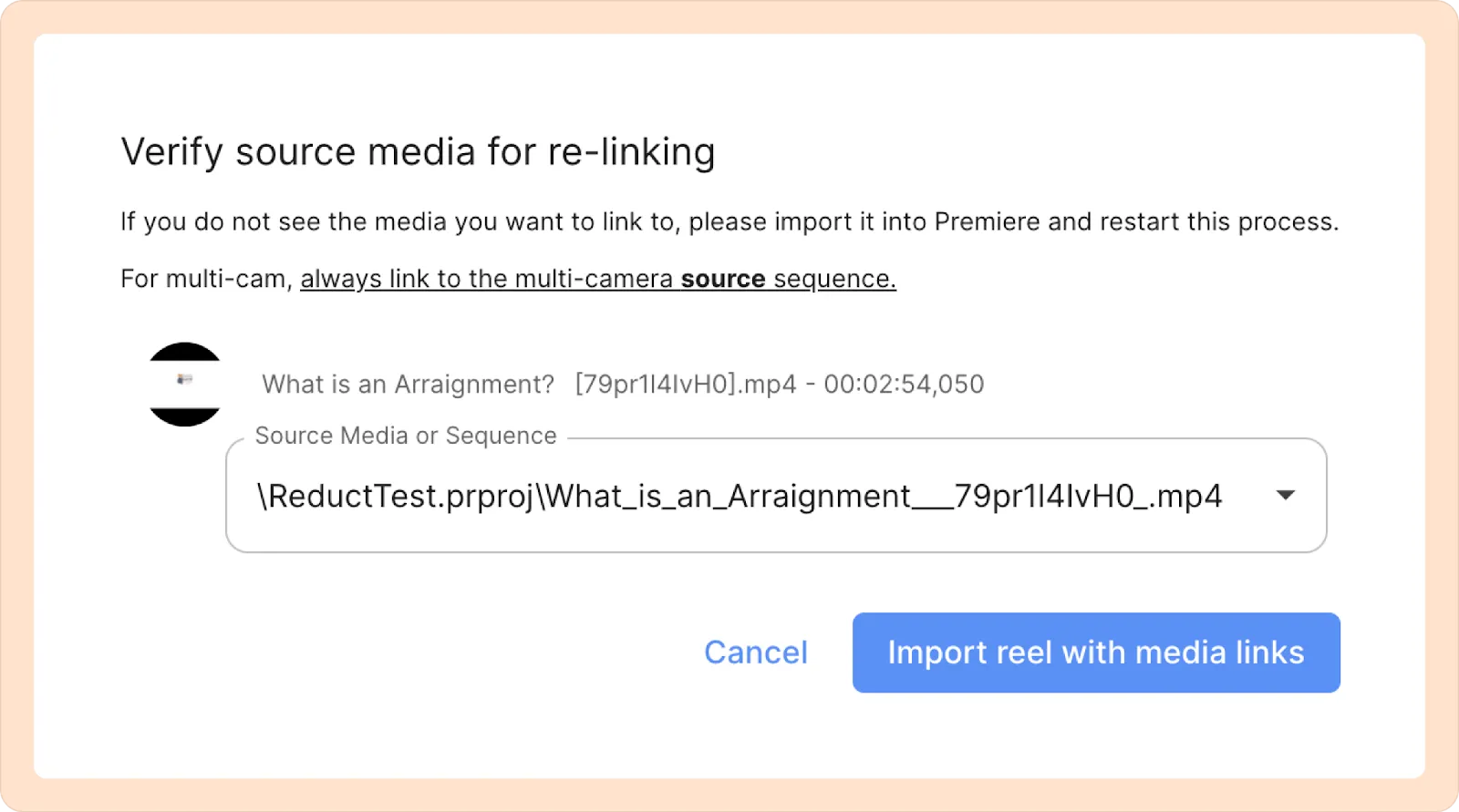The image size is (1459, 812).
Task: Click the "Verify source media for re-linking" heading
Action: [x=418, y=151]
